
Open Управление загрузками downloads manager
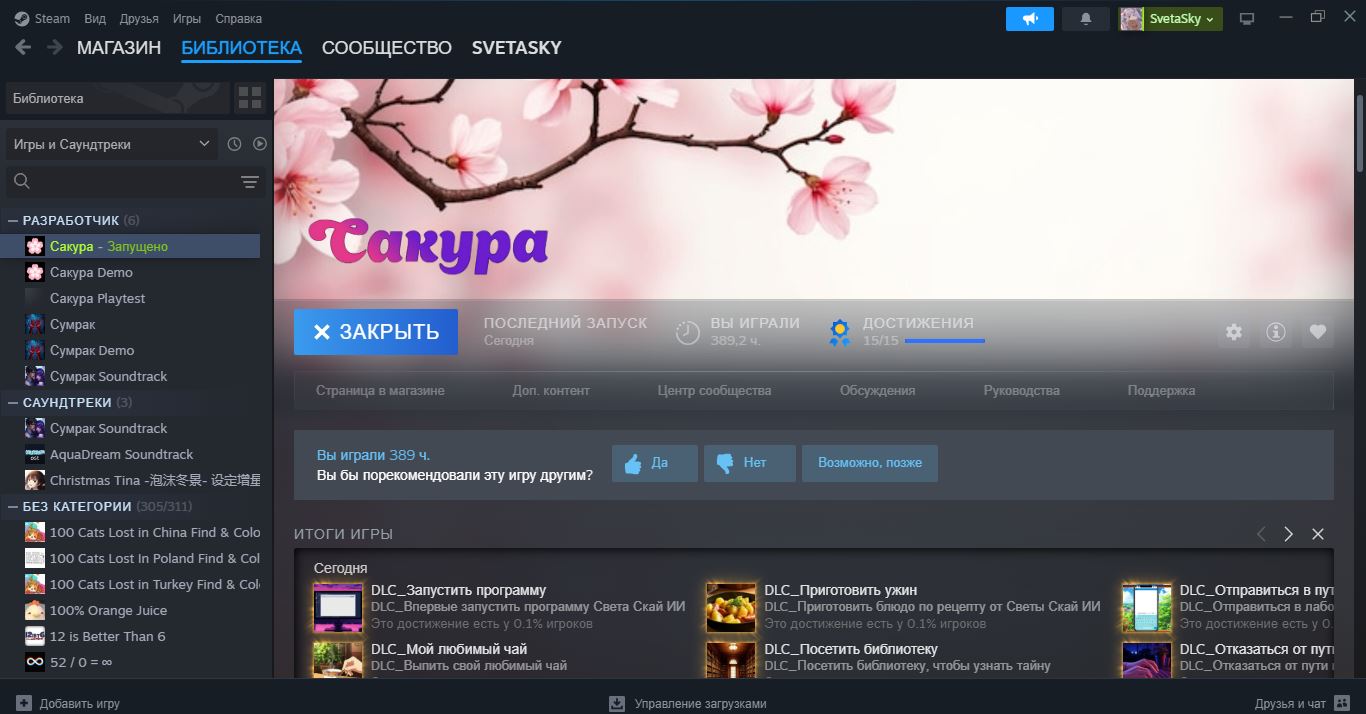688,703
